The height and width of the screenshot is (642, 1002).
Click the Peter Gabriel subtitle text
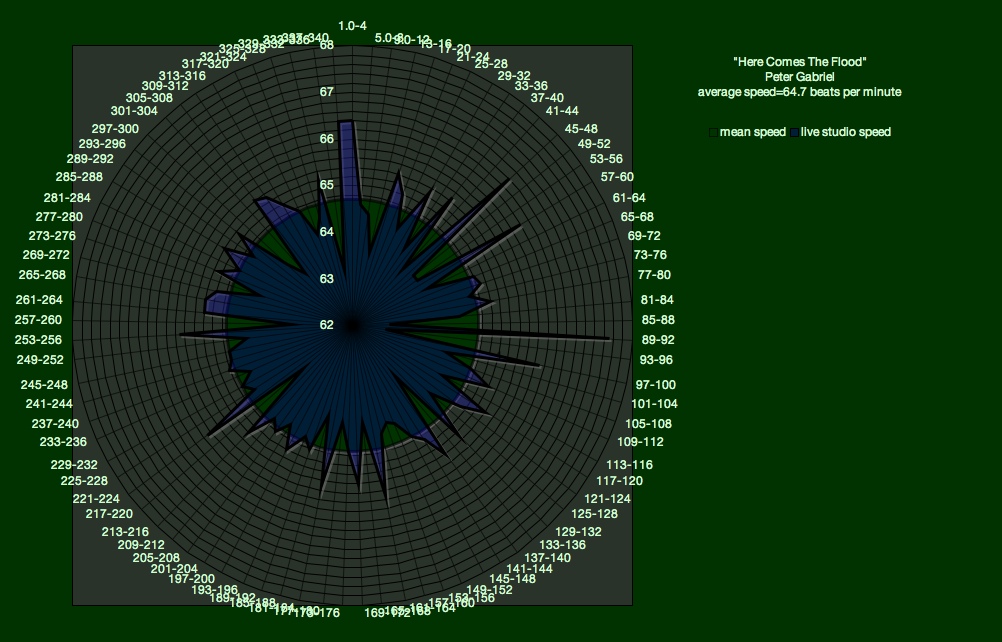tap(799, 77)
